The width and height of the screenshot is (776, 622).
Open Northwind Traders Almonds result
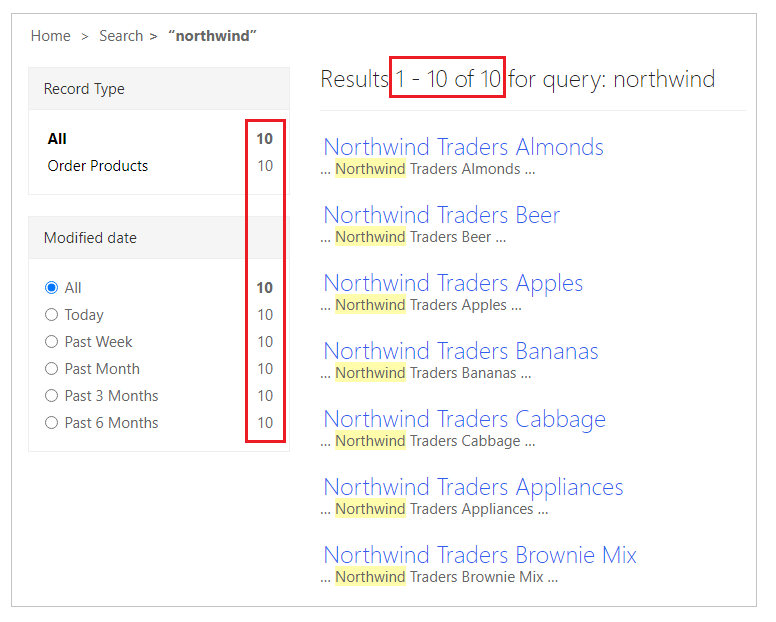463,147
